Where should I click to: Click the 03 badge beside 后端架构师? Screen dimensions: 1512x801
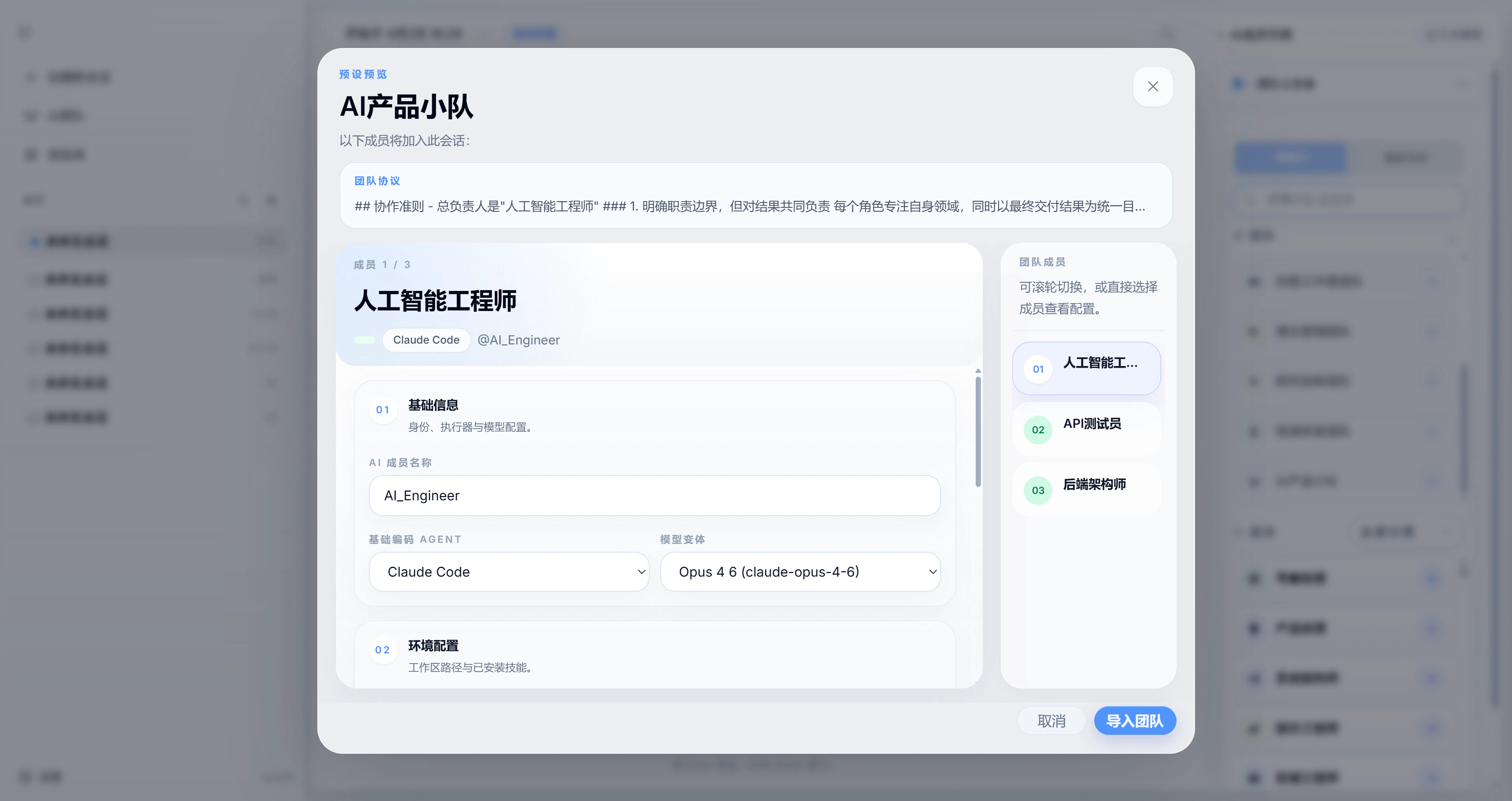click(x=1038, y=490)
